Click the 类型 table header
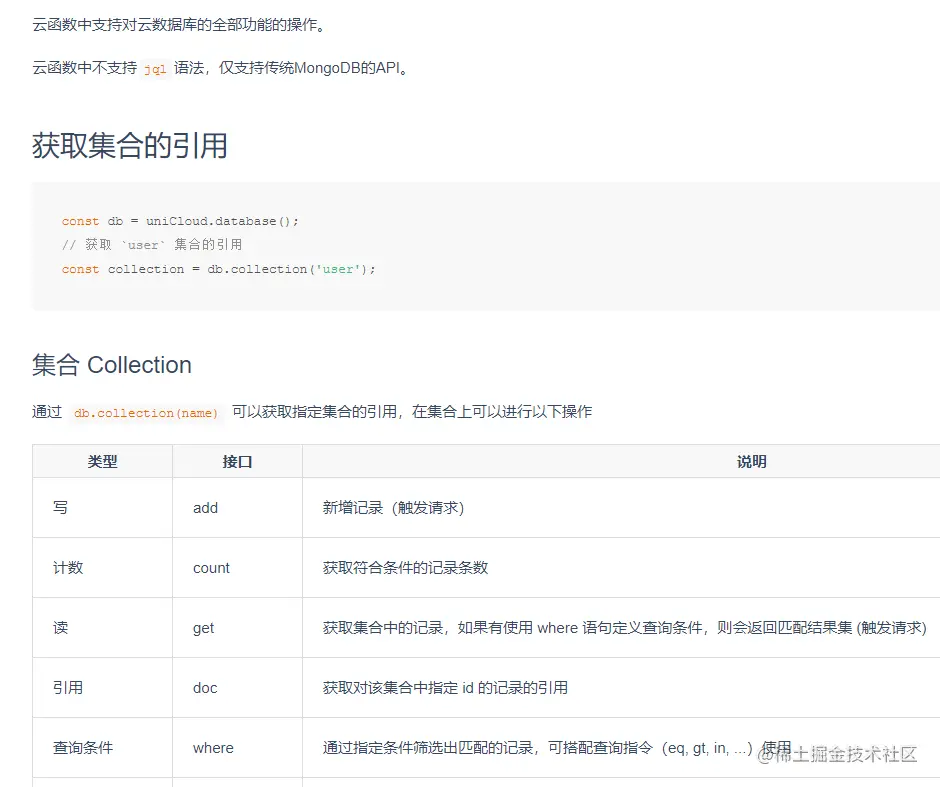This screenshot has width=940, height=787. (102, 461)
